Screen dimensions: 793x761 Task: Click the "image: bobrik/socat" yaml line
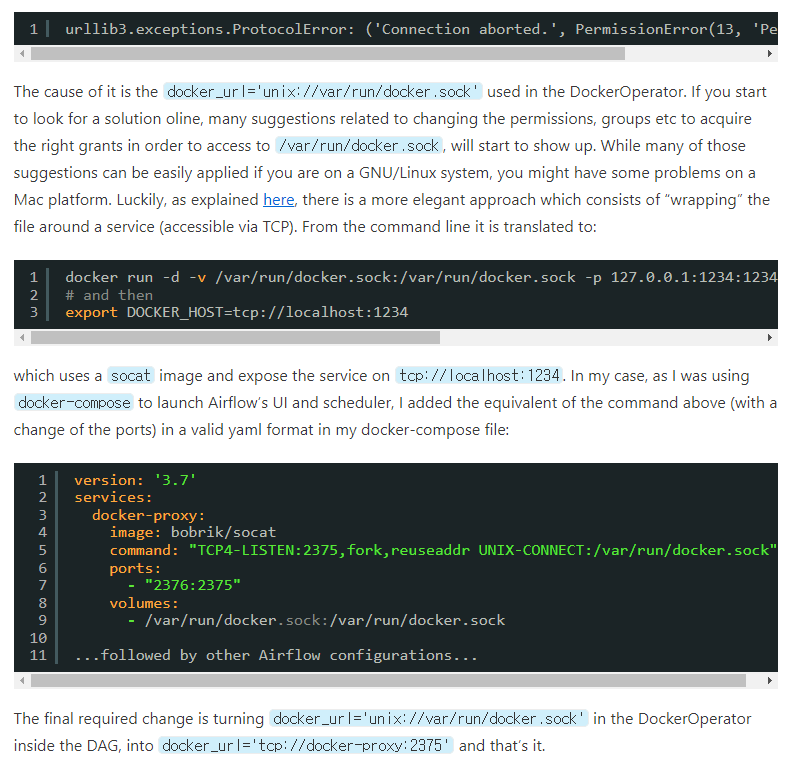pyautogui.click(x=193, y=532)
